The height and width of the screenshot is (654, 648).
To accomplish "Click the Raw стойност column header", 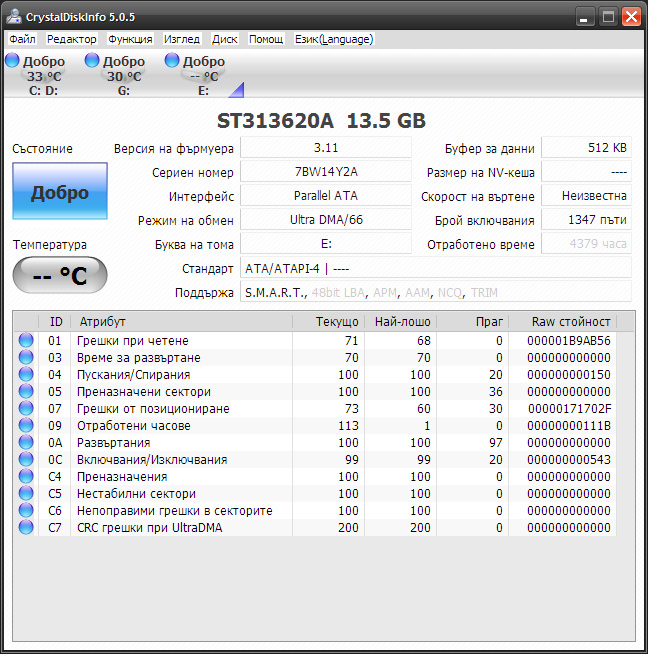I will click(x=563, y=322).
